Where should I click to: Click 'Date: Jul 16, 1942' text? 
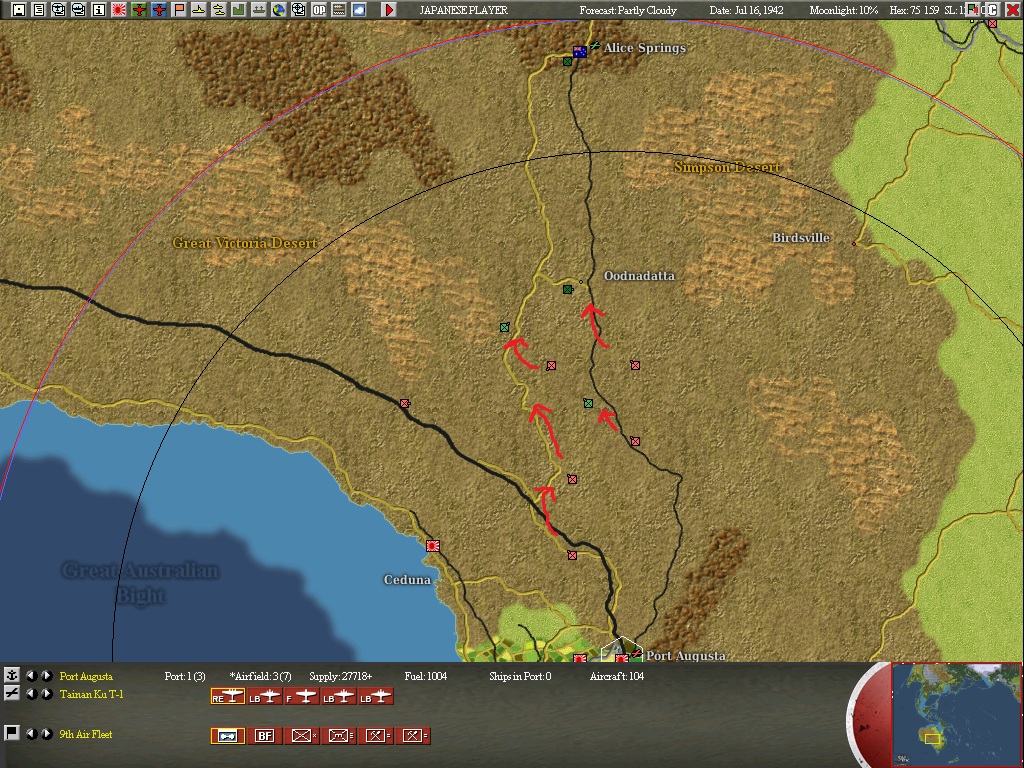coord(746,10)
